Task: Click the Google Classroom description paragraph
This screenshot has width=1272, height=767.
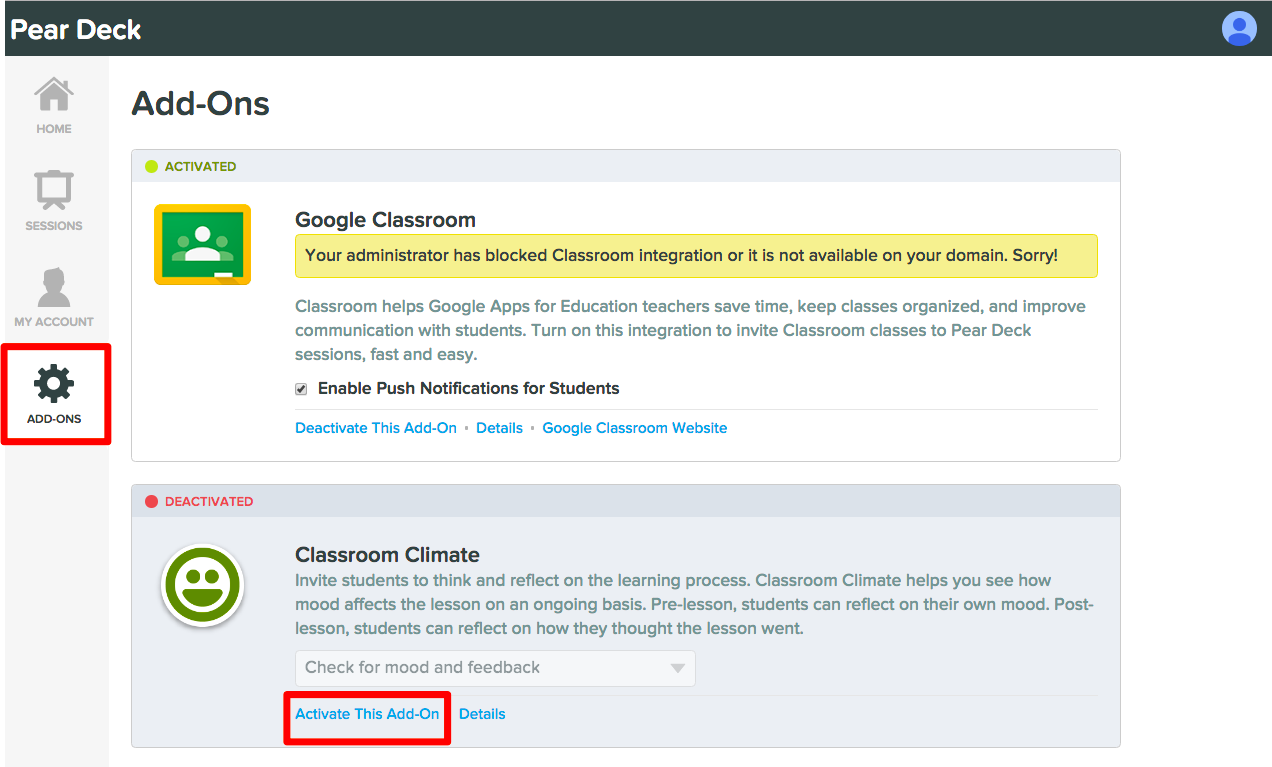Action: (690, 330)
